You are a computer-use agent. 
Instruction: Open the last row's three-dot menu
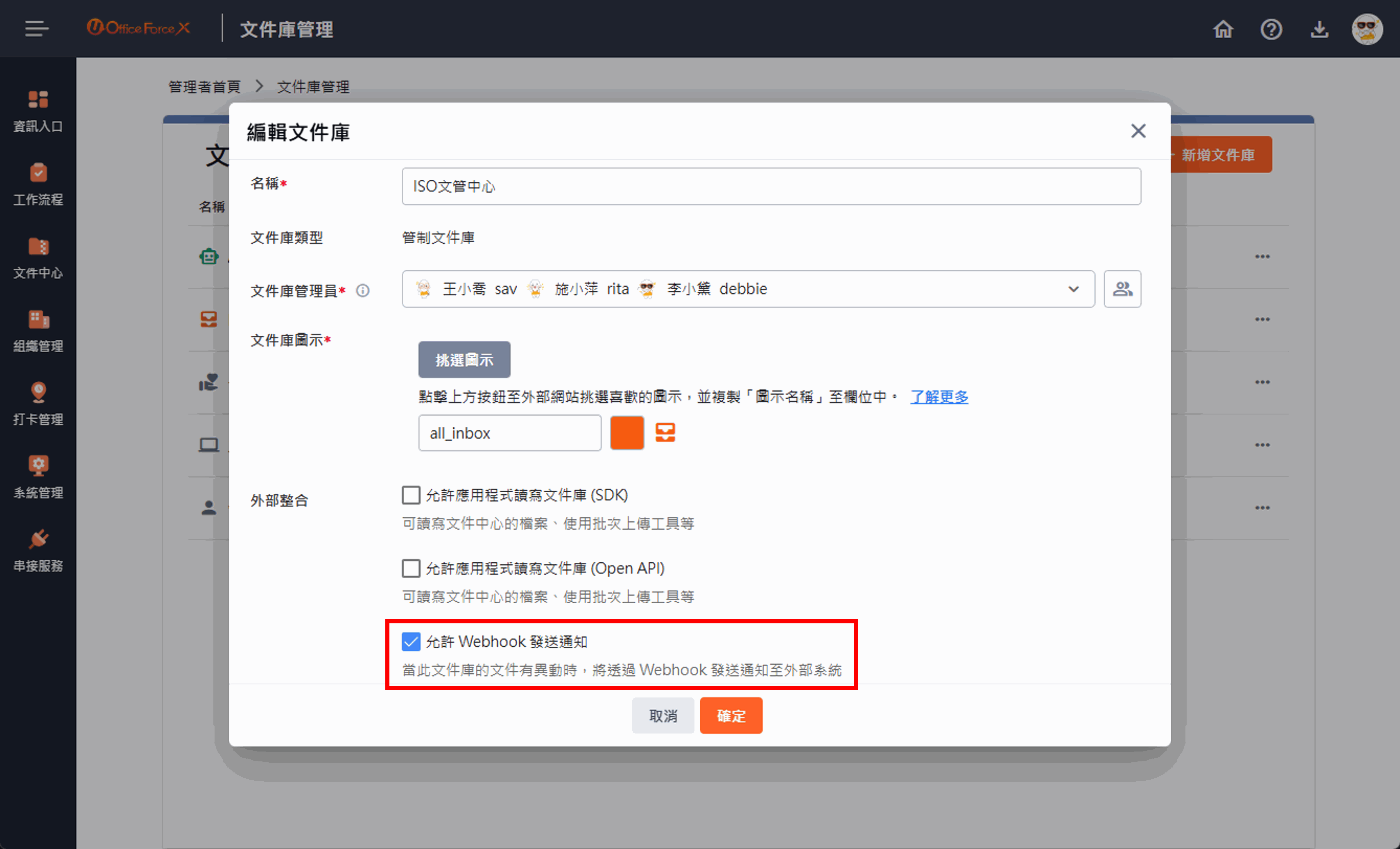tap(1262, 507)
